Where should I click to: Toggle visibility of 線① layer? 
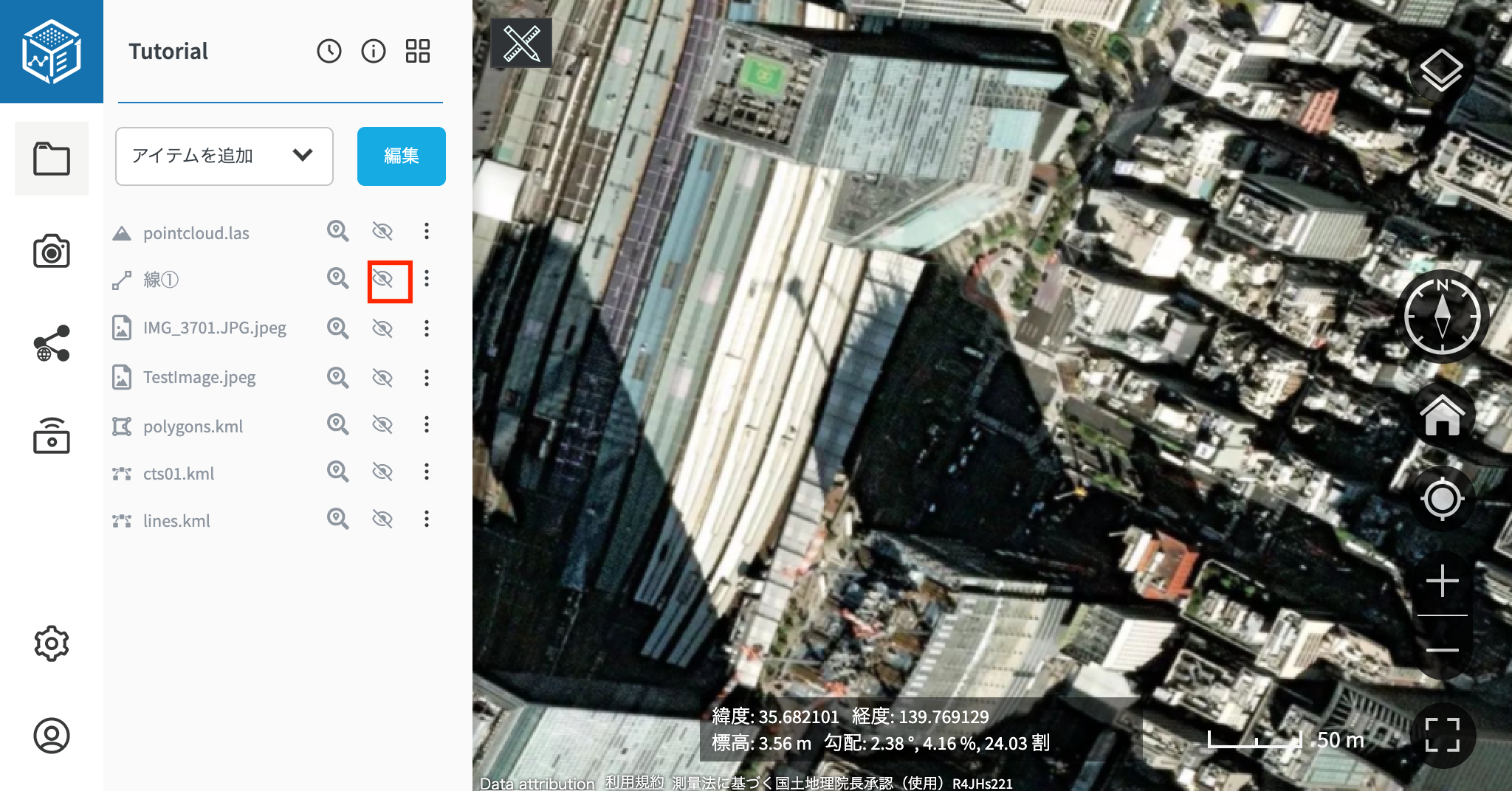tap(382, 279)
